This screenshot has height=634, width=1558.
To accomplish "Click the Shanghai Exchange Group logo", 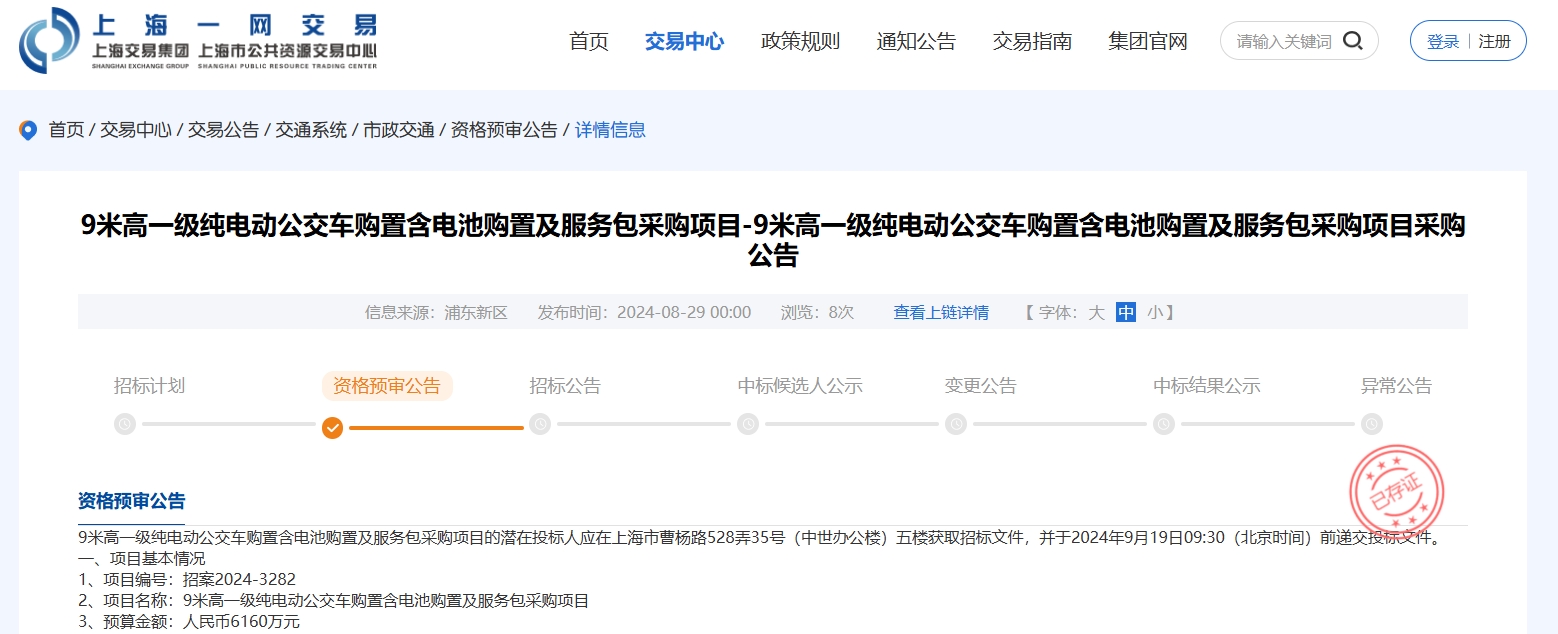I will point(198,40).
